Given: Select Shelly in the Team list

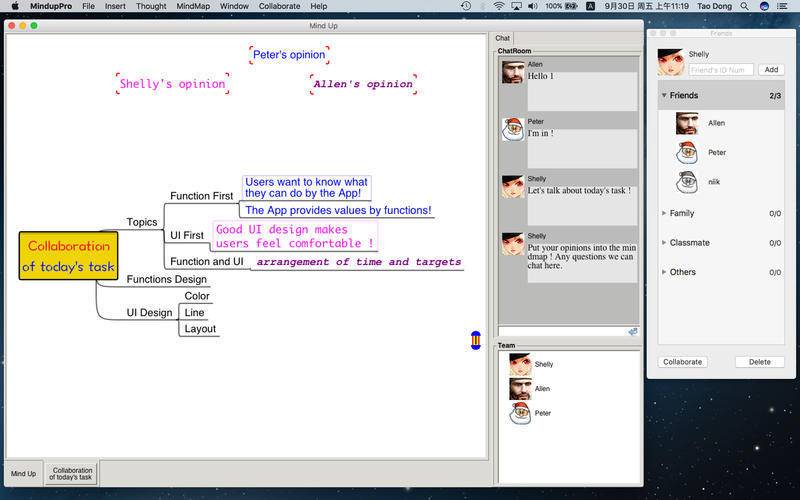Looking at the screenshot, I should tap(531, 364).
